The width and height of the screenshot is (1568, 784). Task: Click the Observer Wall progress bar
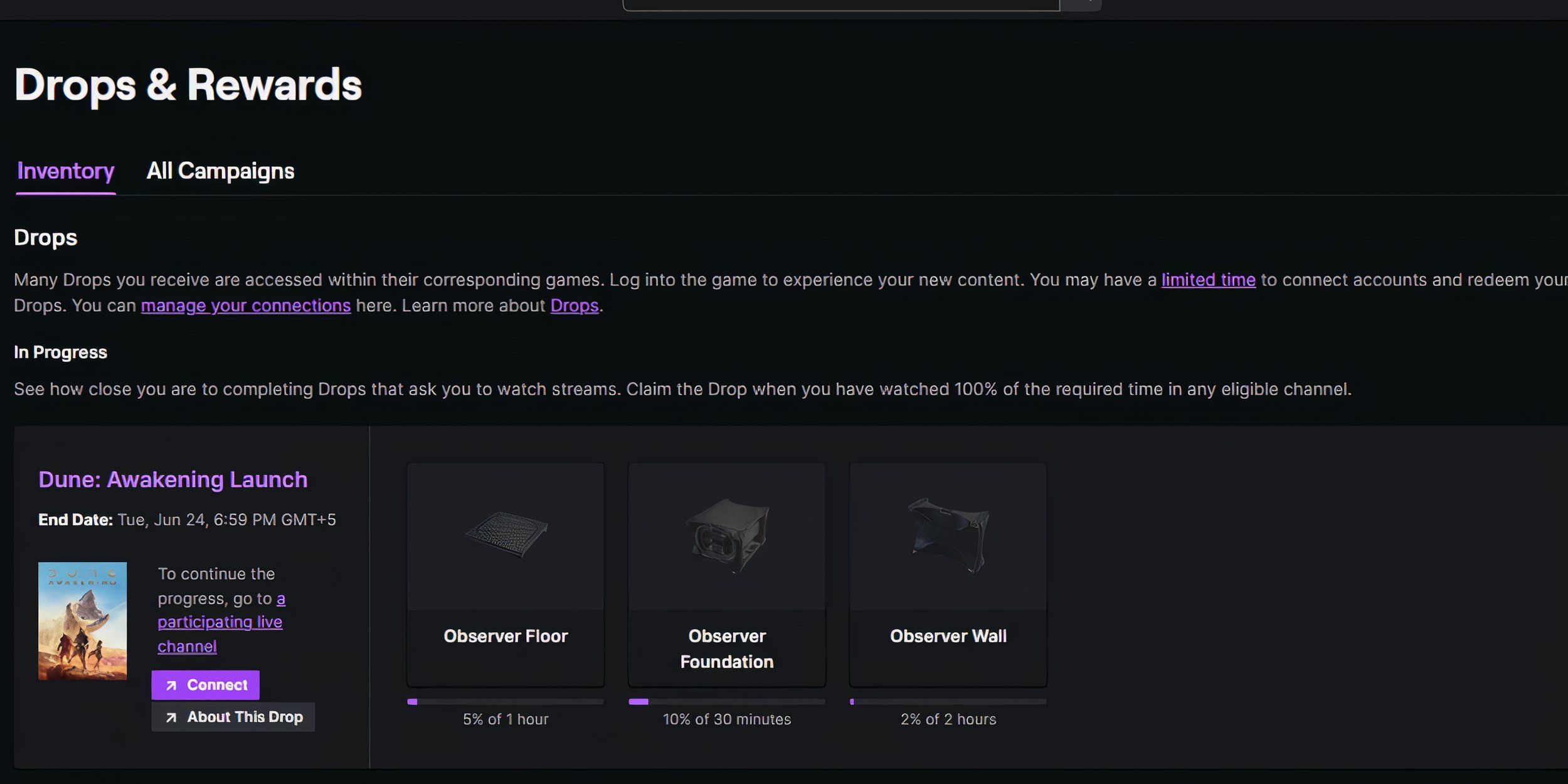948,702
